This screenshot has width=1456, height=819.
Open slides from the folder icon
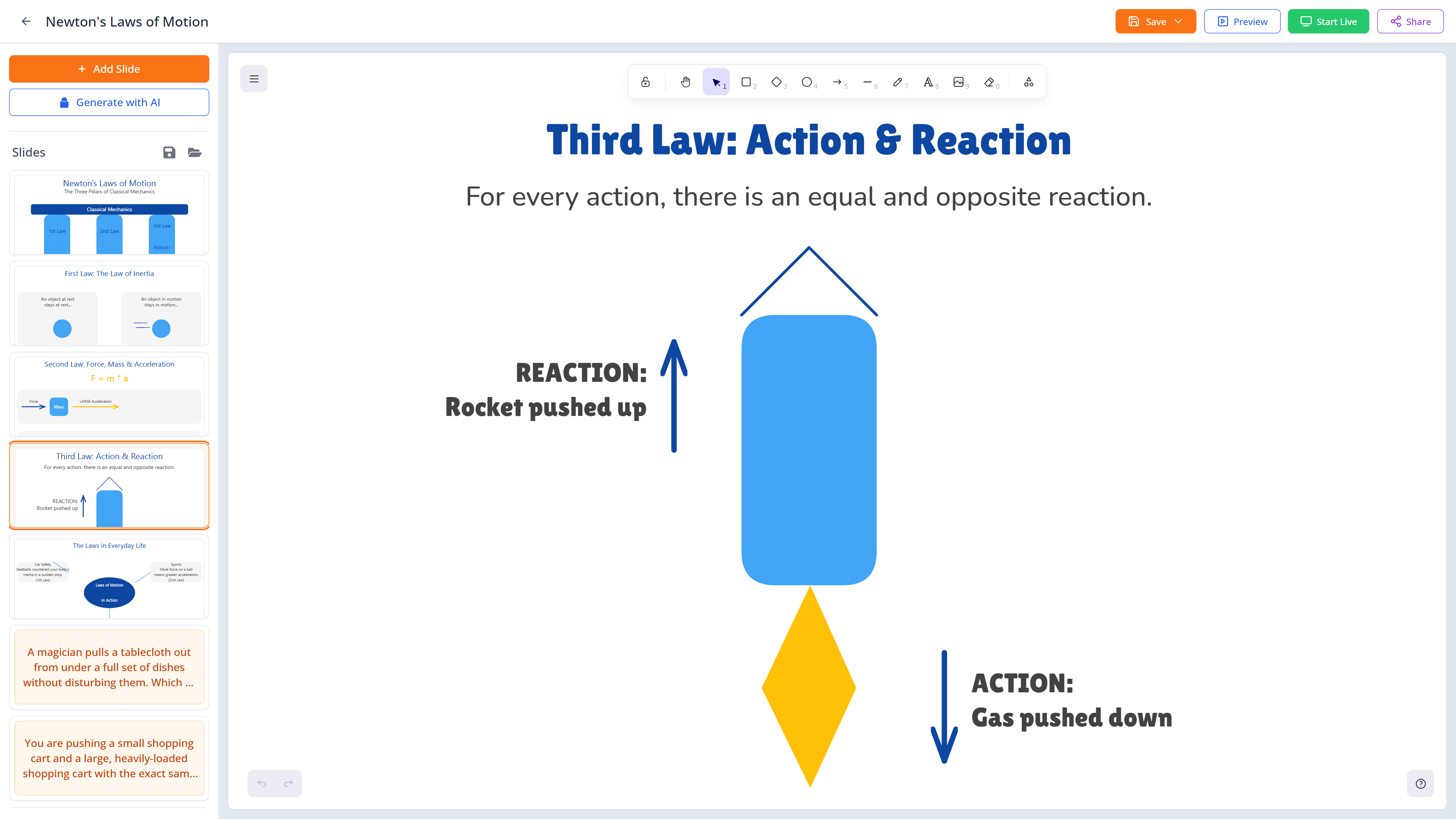click(195, 152)
